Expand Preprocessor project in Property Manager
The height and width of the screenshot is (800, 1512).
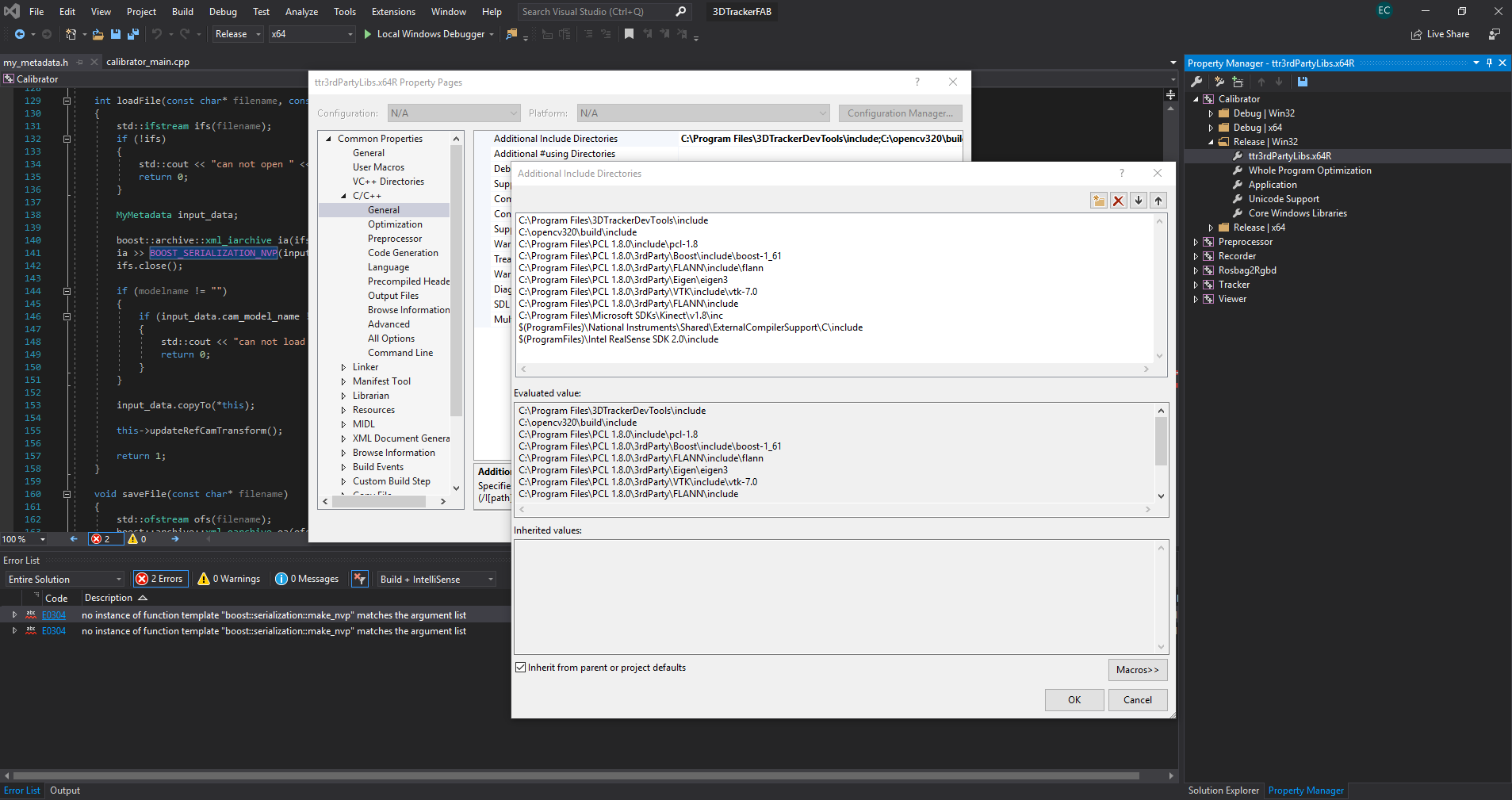(1196, 242)
